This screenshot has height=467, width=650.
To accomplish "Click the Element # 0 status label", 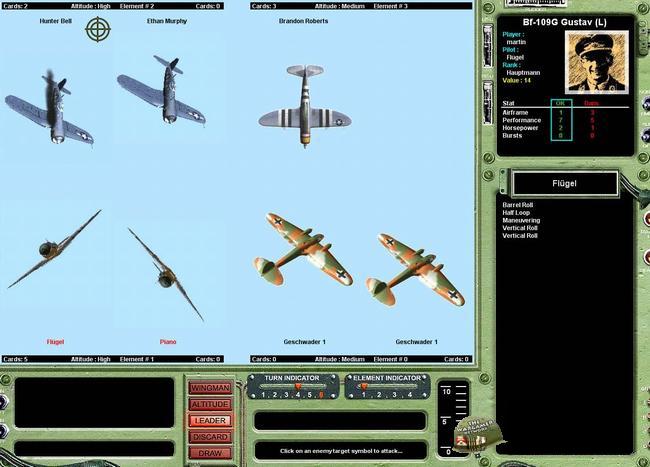I will click(390, 359).
